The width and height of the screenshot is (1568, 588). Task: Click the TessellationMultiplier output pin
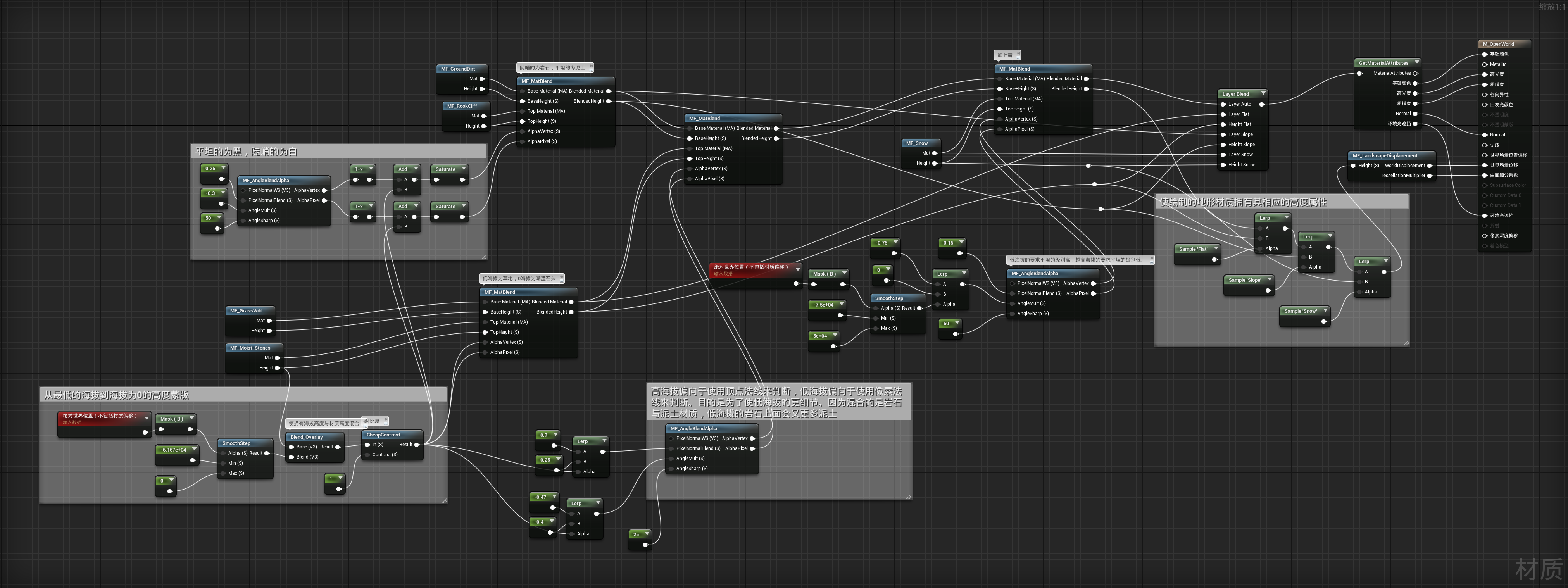tap(1430, 176)
